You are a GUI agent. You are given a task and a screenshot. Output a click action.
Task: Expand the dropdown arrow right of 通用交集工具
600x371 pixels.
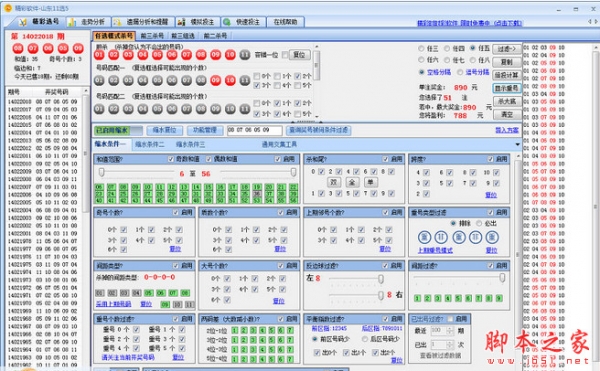point(518,144)
